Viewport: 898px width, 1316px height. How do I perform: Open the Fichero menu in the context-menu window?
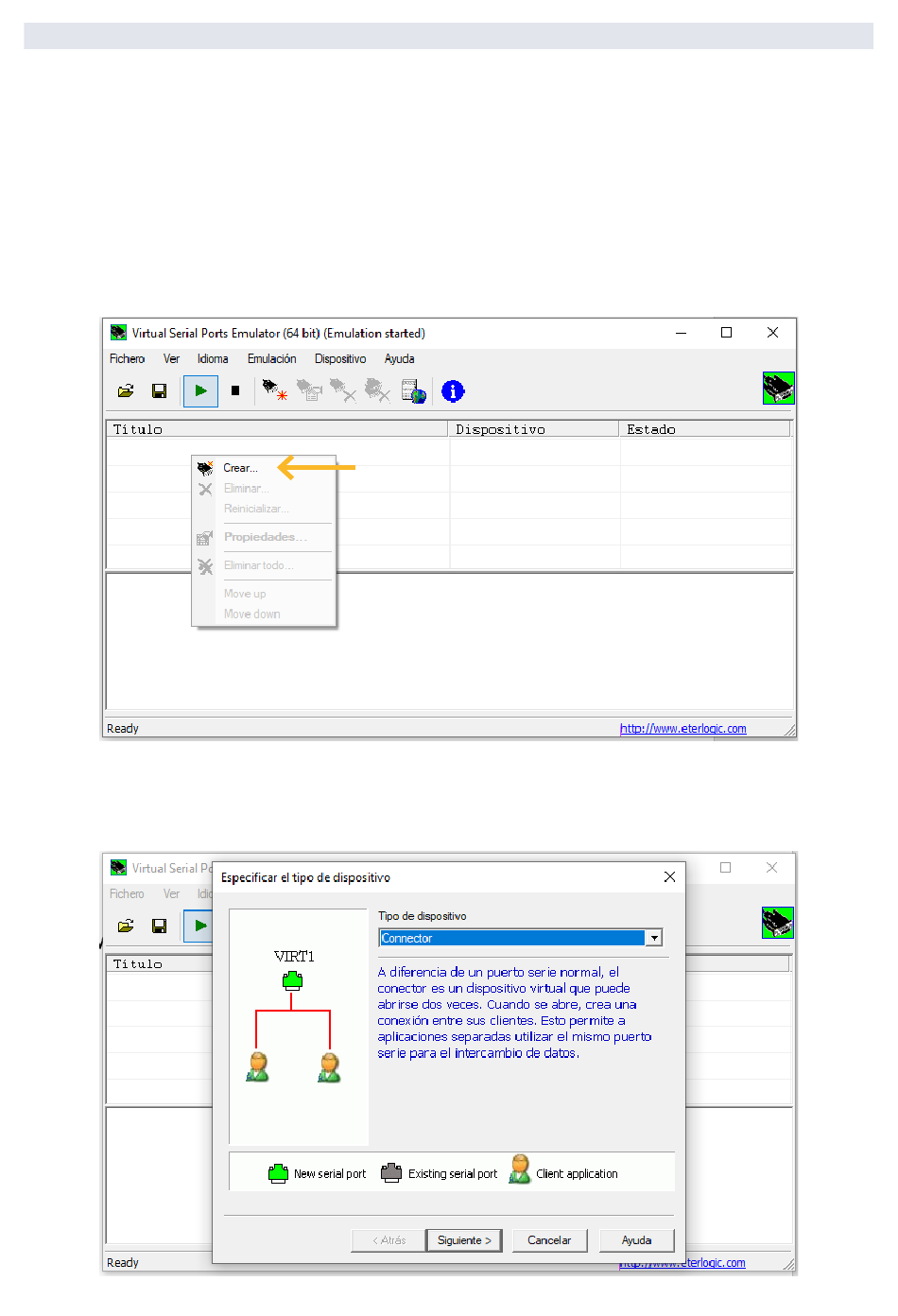[x=127, y=359]
